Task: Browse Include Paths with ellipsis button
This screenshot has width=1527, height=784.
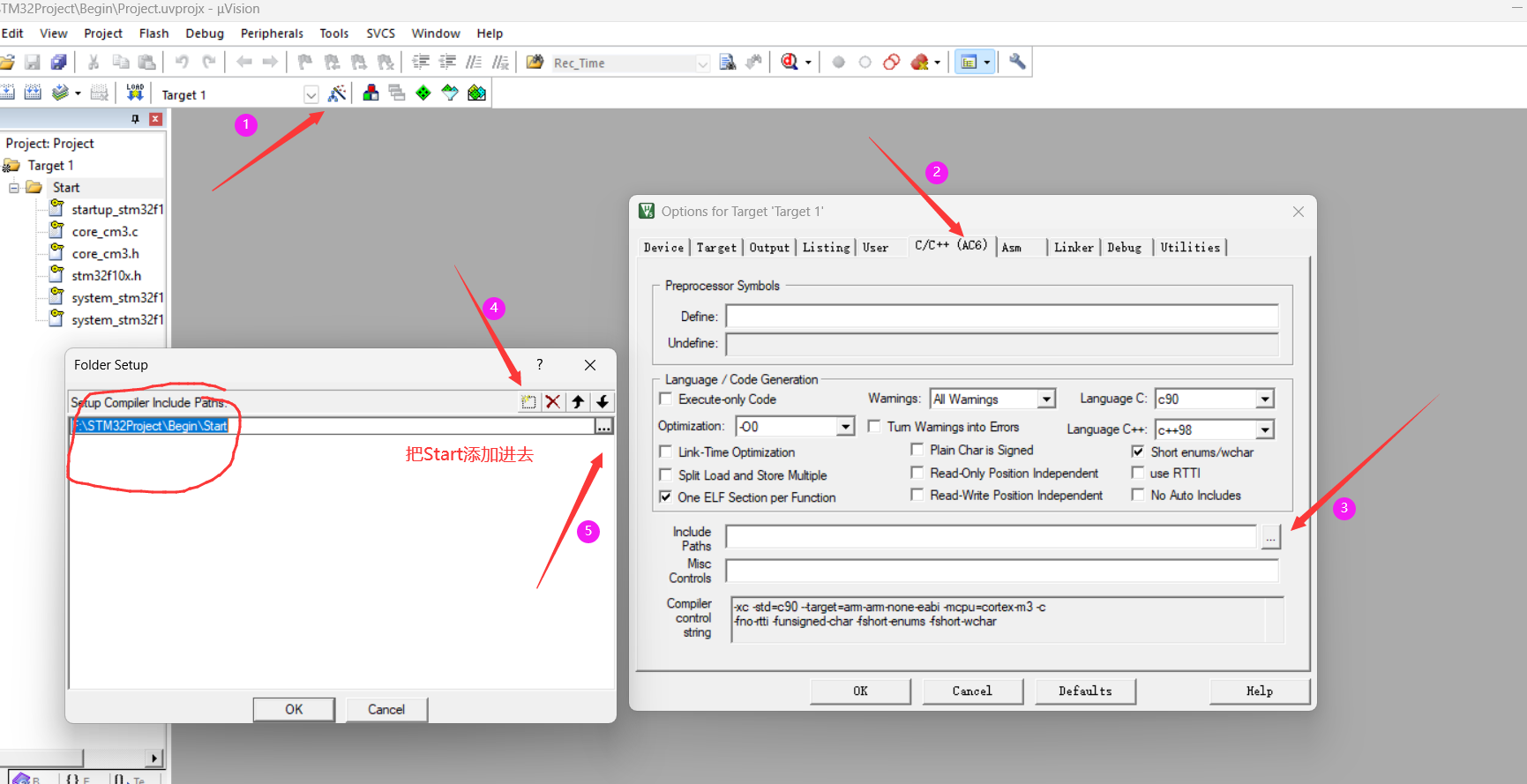Action: click(1270, 536)
